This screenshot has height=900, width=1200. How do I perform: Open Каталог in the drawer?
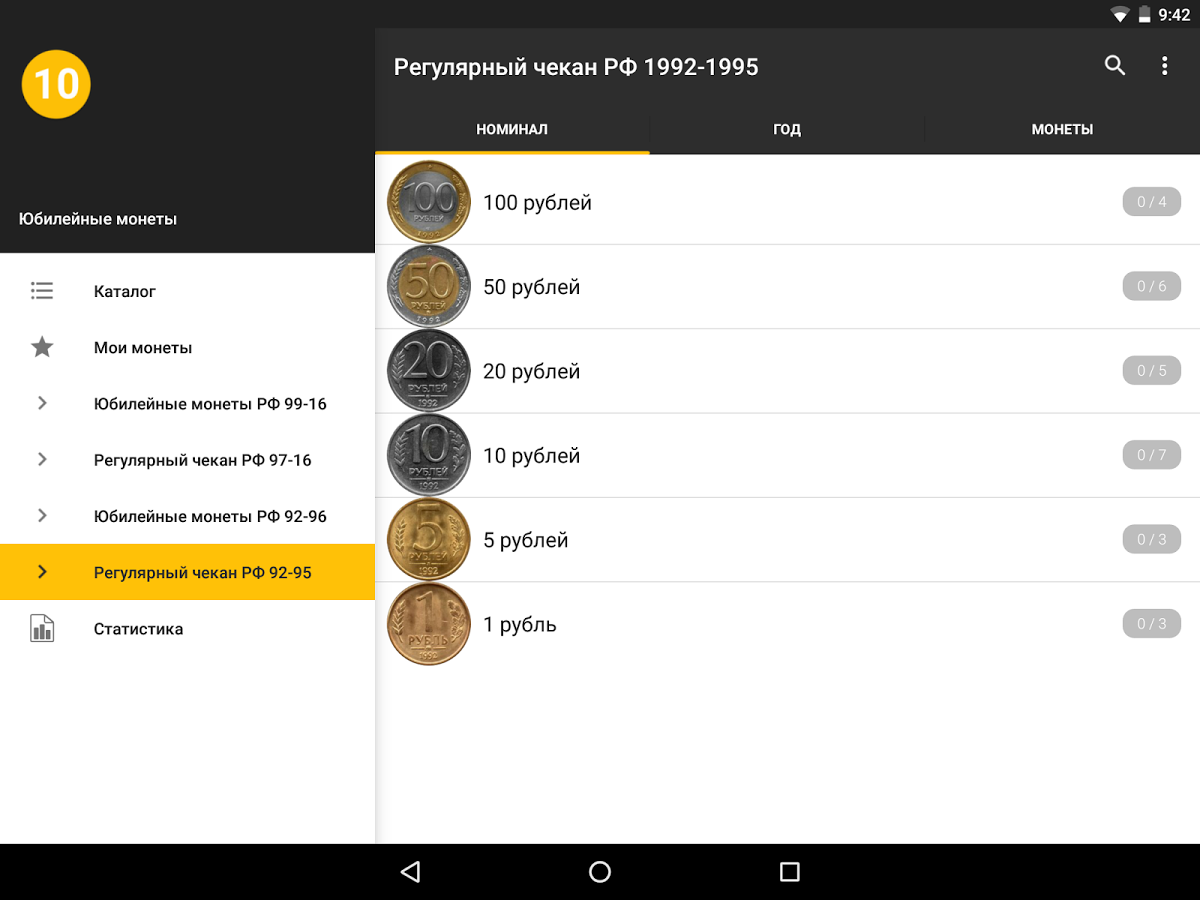187,291
